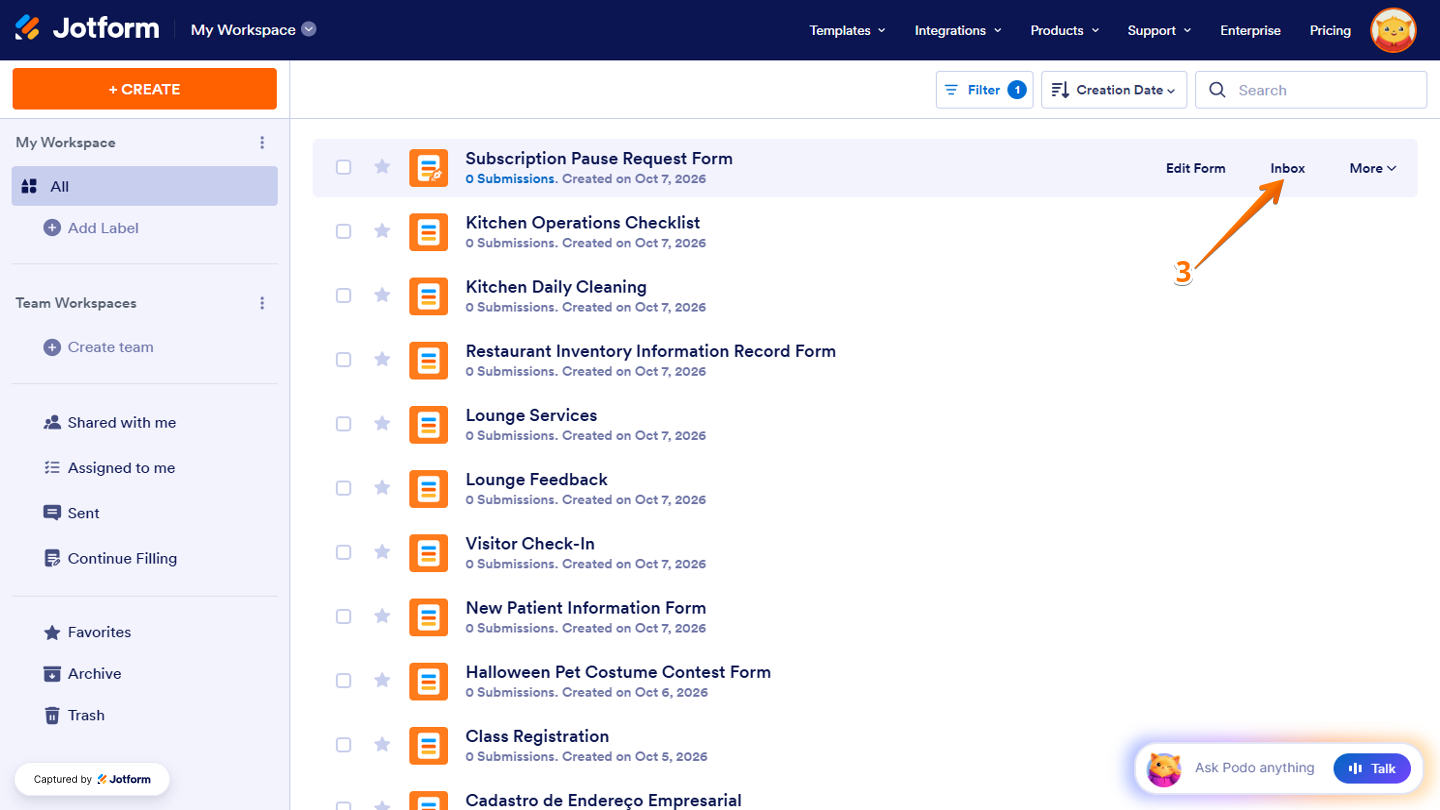Open the Class Registration form title
This screenshot has height=810, width=1440.
pos(537,736)
